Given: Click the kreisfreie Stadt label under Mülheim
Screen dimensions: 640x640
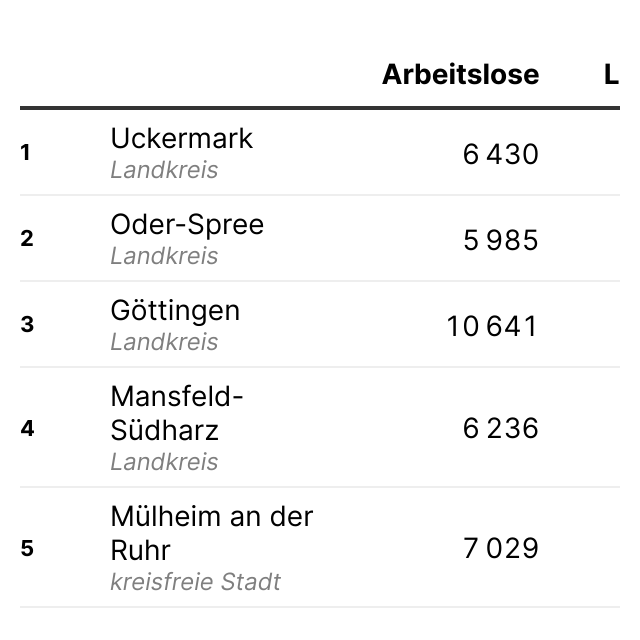Looking at the screenshot, I should click(x=195, y=582).
